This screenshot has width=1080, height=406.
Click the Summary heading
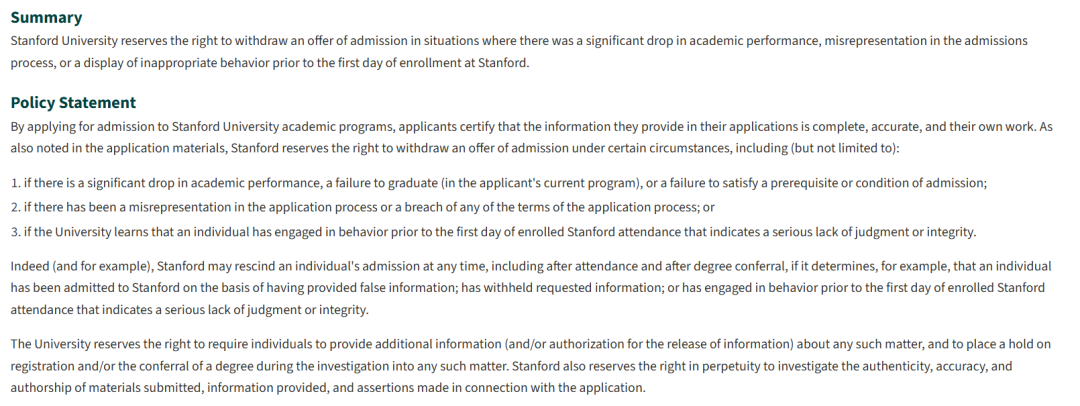(46, 18)
